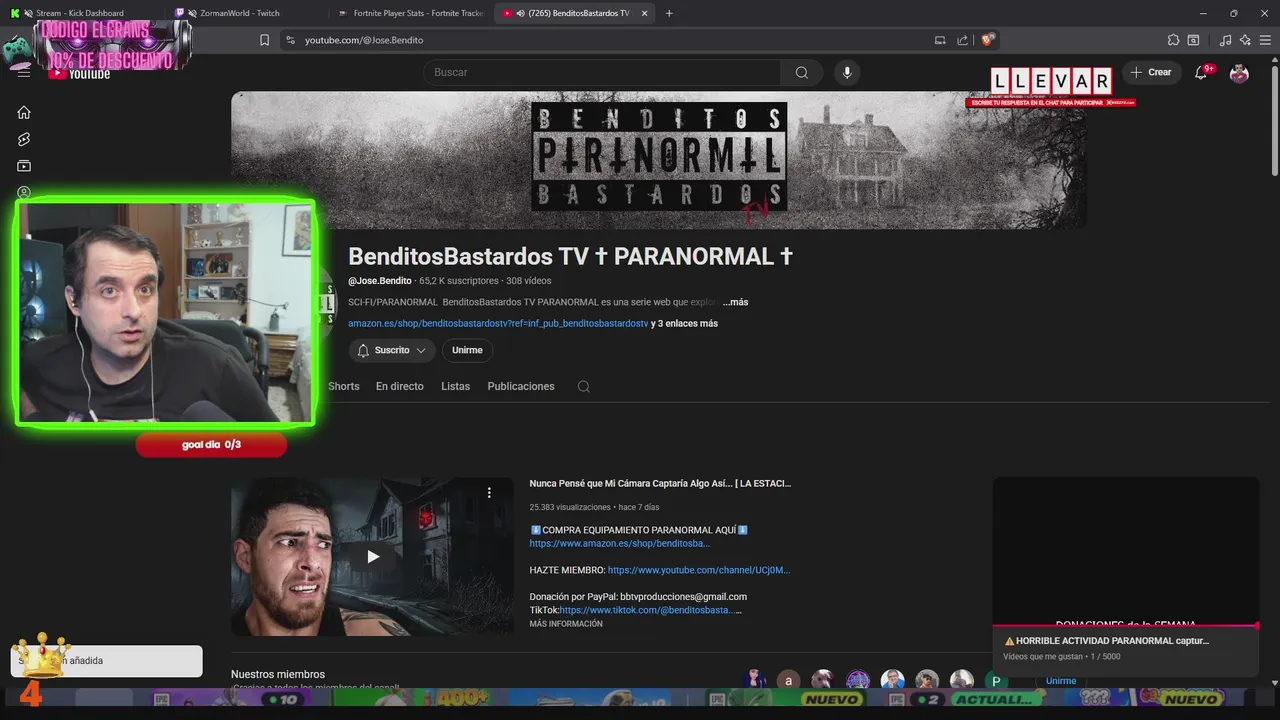
Task: Share this page from the address bar
Action: coord(962,40)
